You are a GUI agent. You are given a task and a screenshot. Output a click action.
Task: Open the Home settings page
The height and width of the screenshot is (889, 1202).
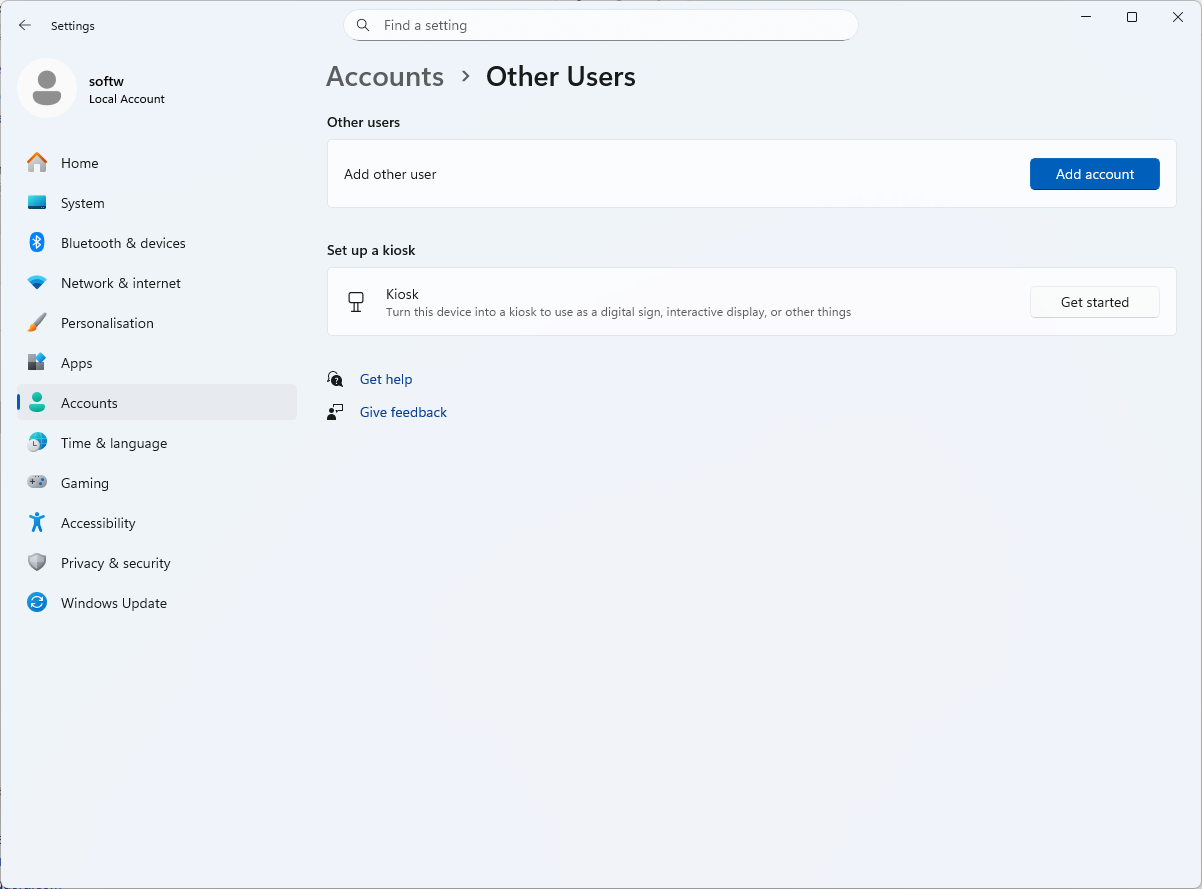coord(157,163)
